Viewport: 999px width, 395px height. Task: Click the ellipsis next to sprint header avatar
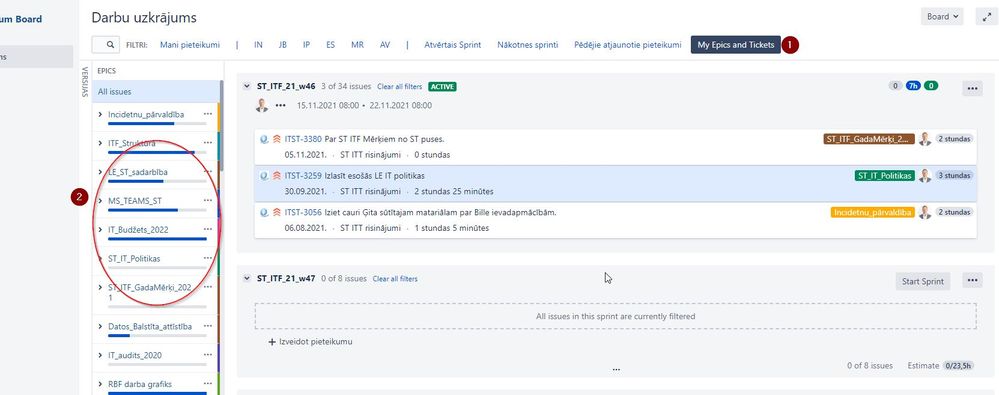[x=280, y=105]
